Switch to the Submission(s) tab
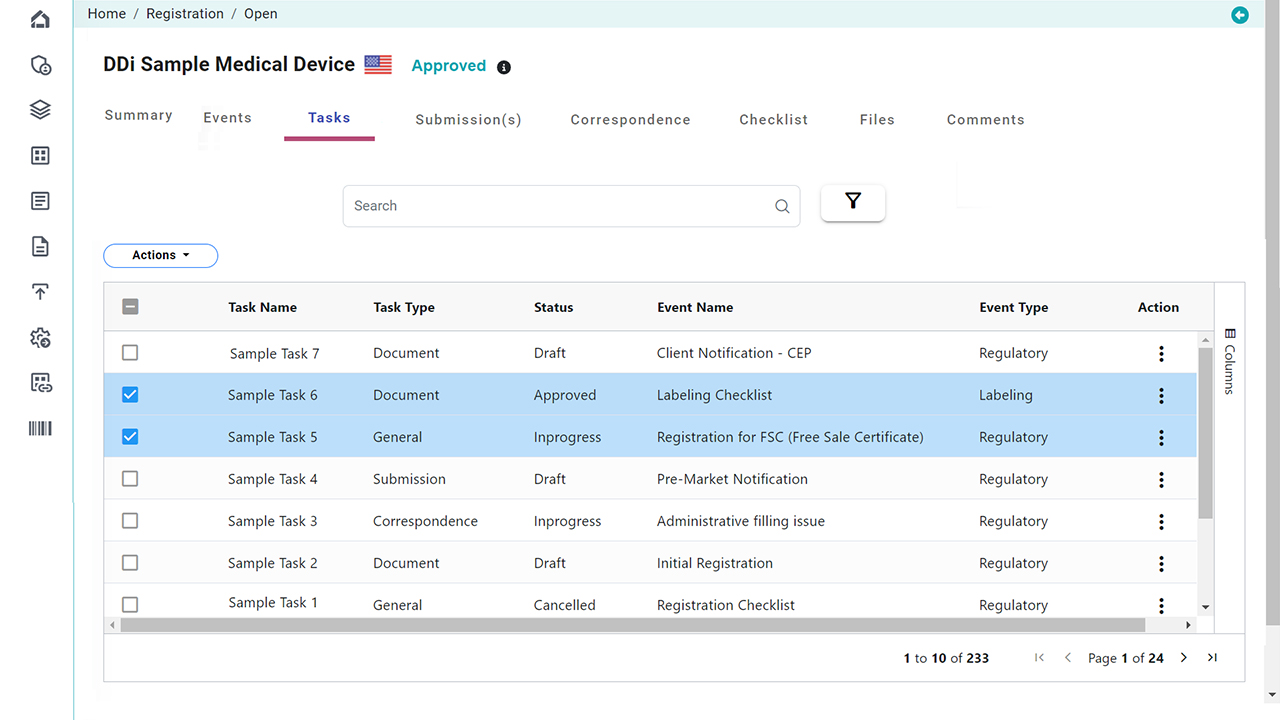This screenshot has width=1280, height=720. pyautogui.click(x=468, y=120)
